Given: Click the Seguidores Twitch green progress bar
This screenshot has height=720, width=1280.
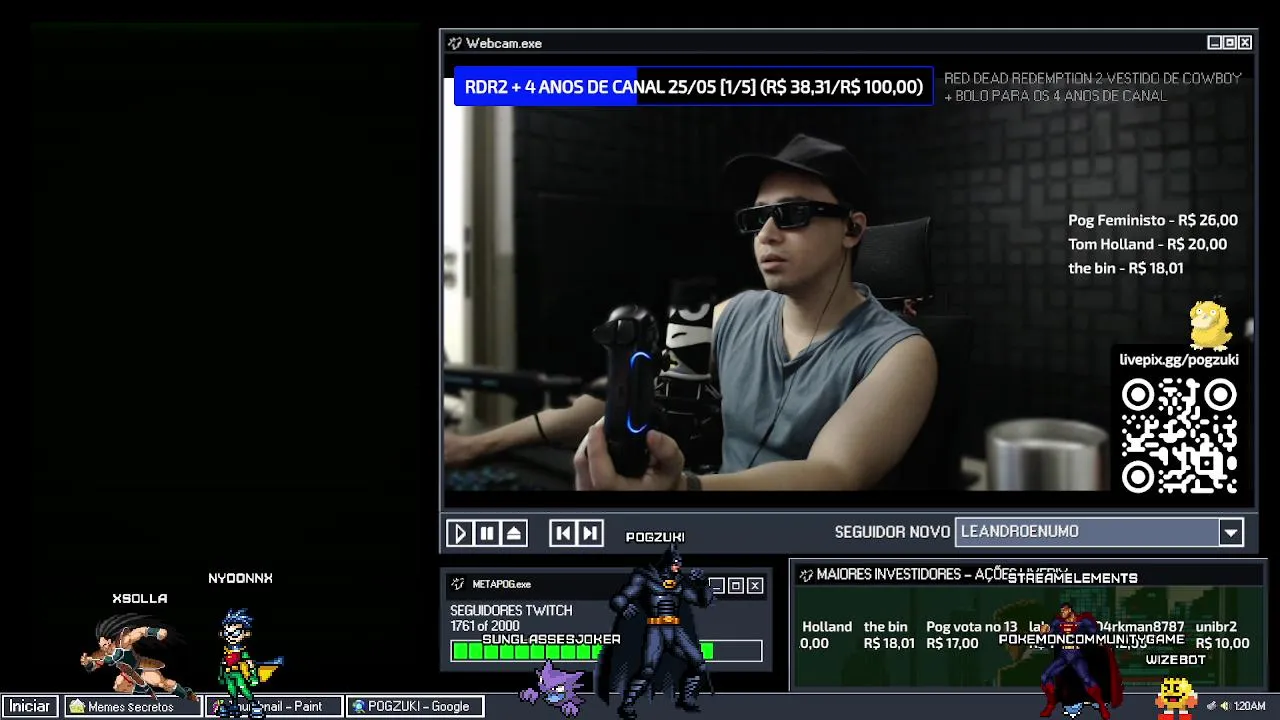Looking at the screenshot, I should 606,652.
